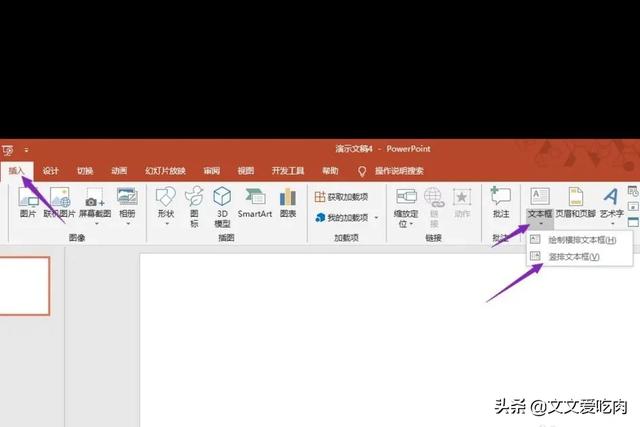640x427 pixels.
Task: Open 页眉和页脚 header and footer
Action: pos(576,202)
